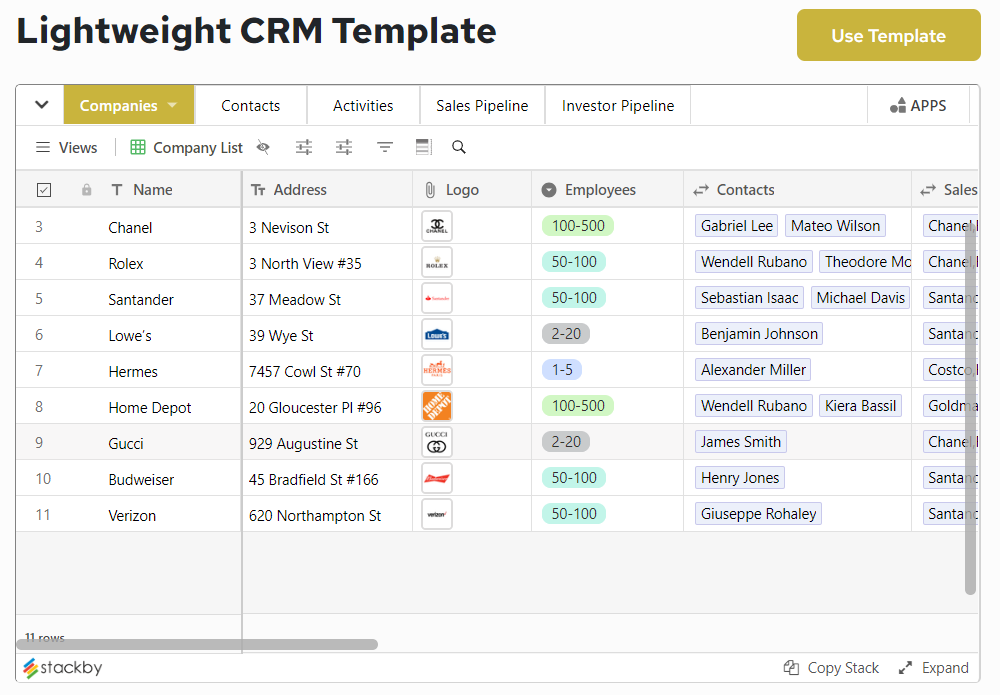Open Rolex's 50-100 Employees dropdown
1000x695 pixels.
574,262
